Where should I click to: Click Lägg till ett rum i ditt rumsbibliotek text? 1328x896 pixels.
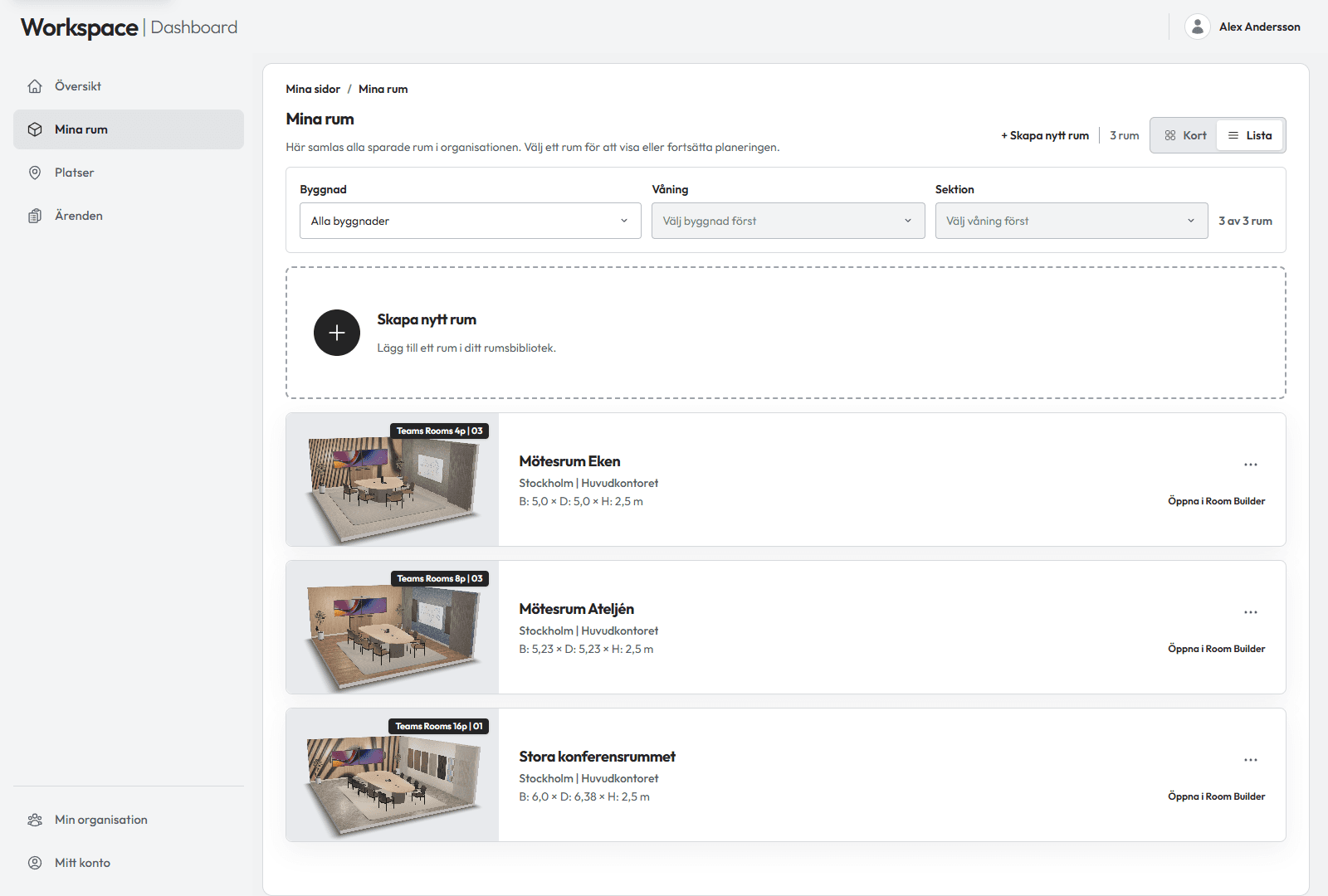pyautogui.click(x=466, y=348)
